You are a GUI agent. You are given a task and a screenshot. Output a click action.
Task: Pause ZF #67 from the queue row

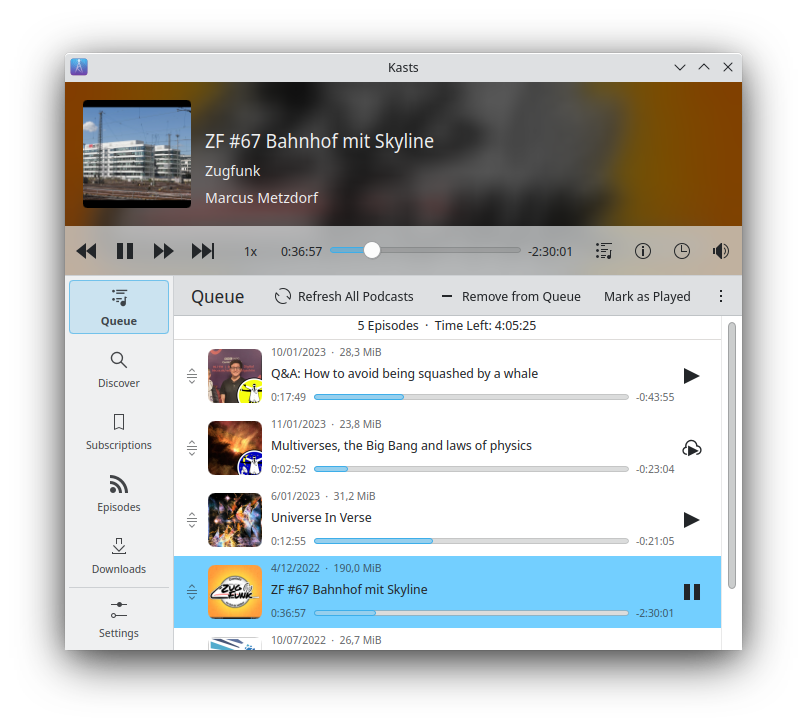pos(692,592)
